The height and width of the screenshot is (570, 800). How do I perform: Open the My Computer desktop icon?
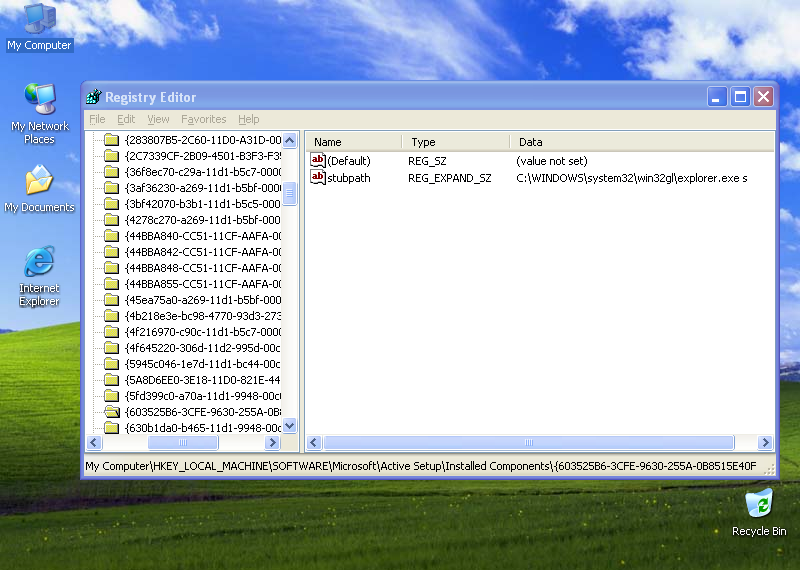coord(39,27)
